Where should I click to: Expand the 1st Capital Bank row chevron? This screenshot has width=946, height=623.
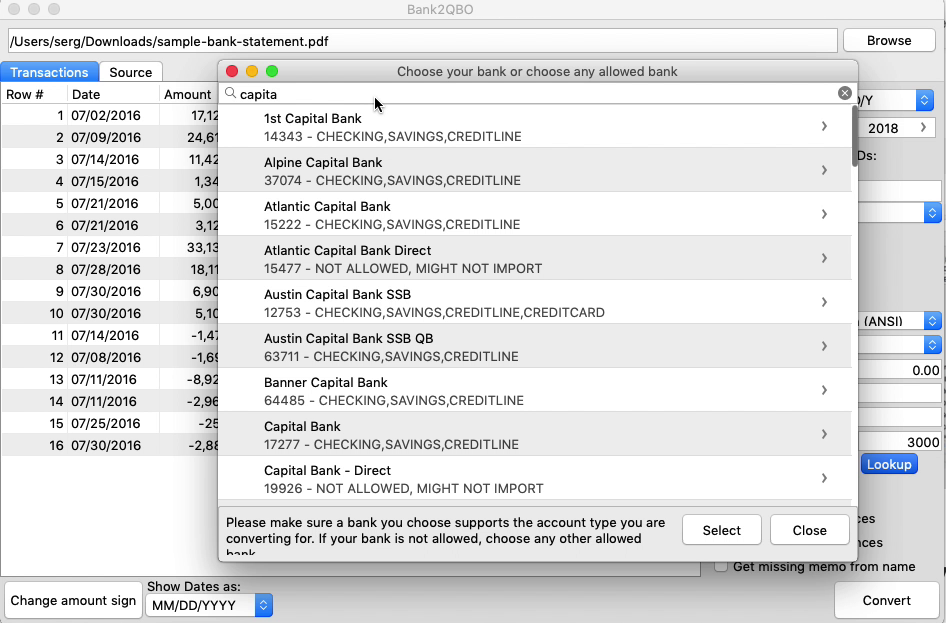(x=824, y=126)
